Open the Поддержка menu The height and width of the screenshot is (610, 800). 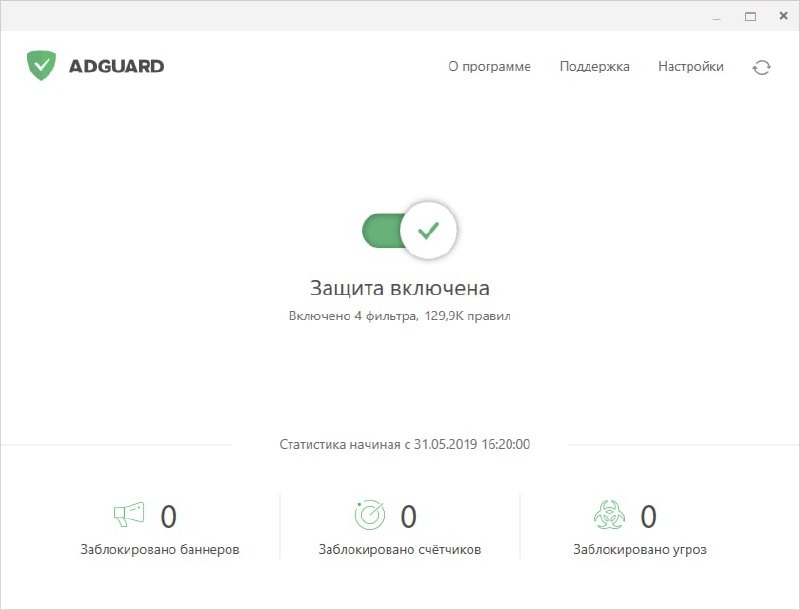(594, 66)
